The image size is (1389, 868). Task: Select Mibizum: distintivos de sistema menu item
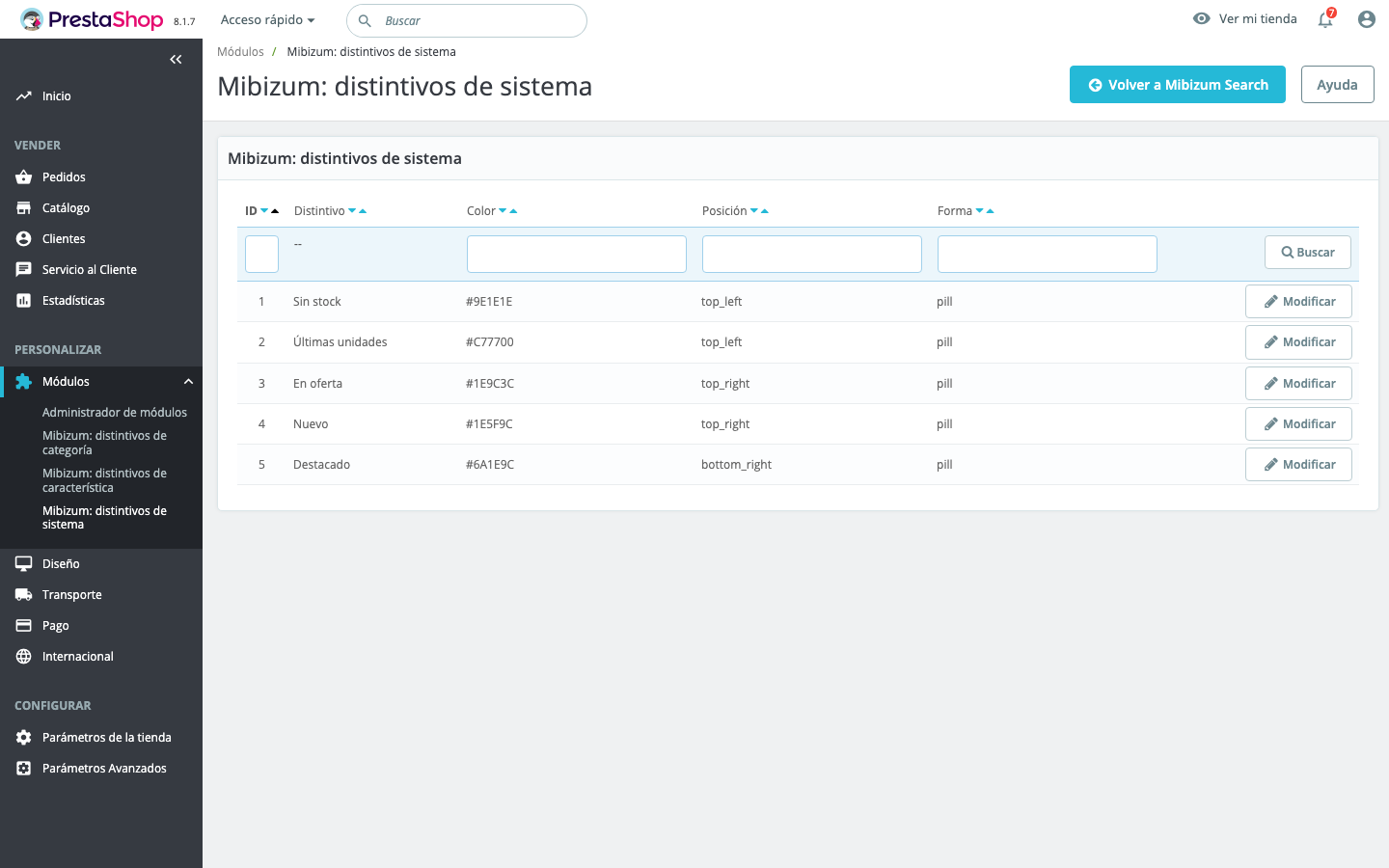104,518
